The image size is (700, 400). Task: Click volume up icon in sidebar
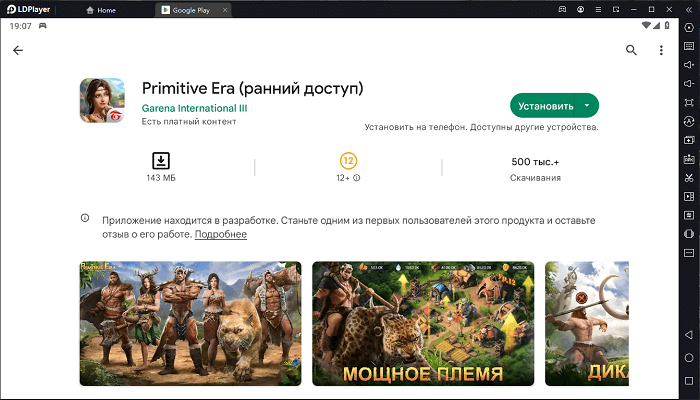[689, 65]
